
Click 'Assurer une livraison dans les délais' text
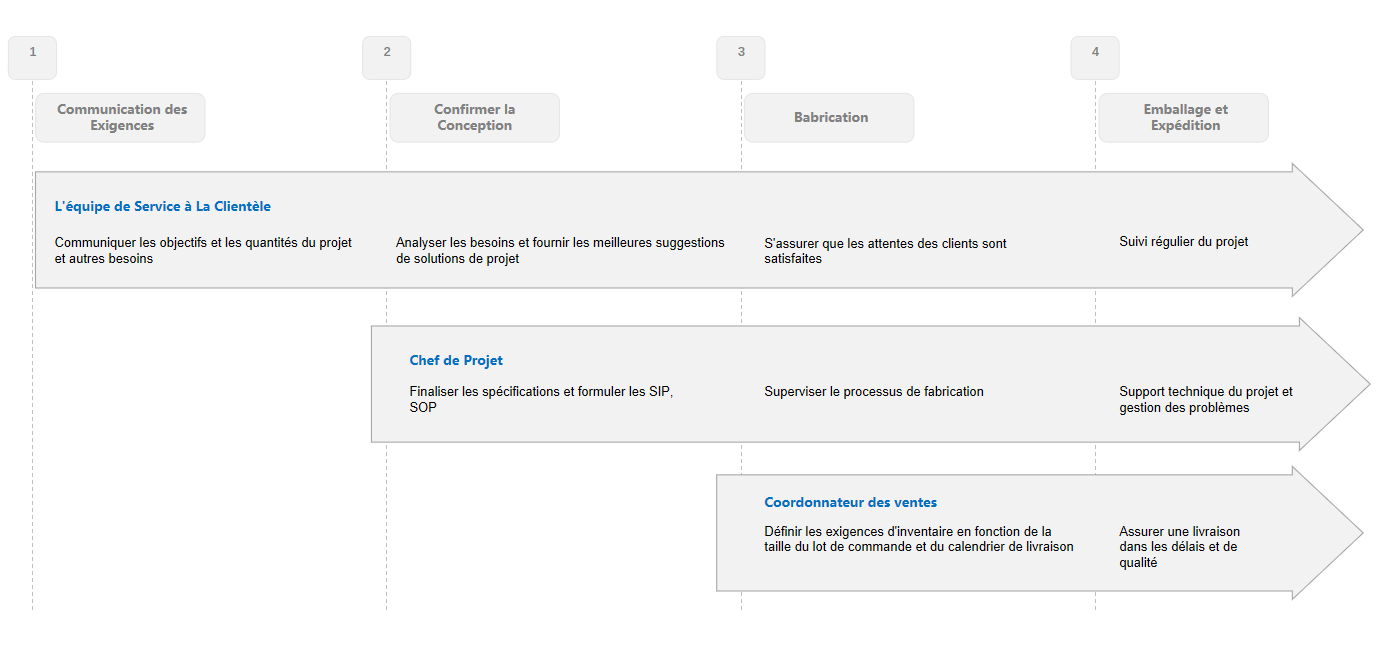click(x=1179, y=547)
